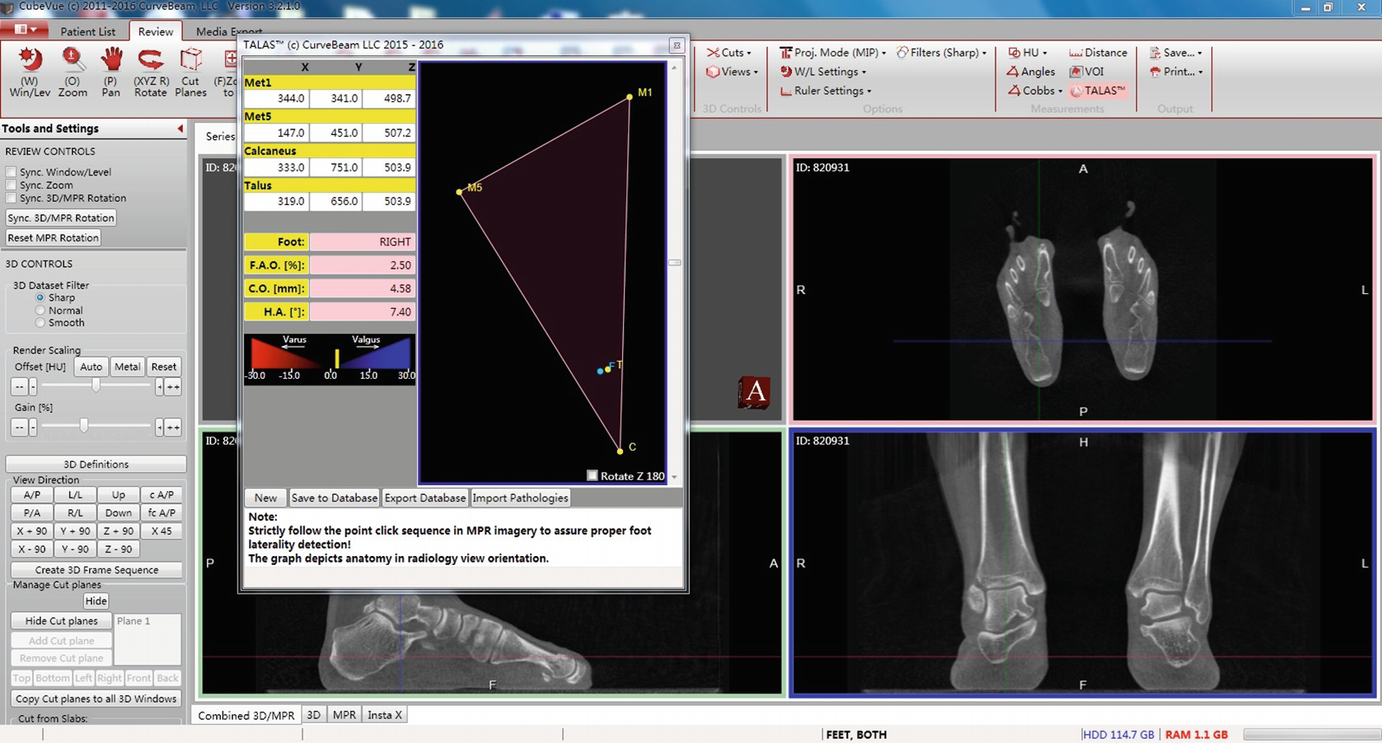Open the VOI measurement tool

pos(1087,72)
